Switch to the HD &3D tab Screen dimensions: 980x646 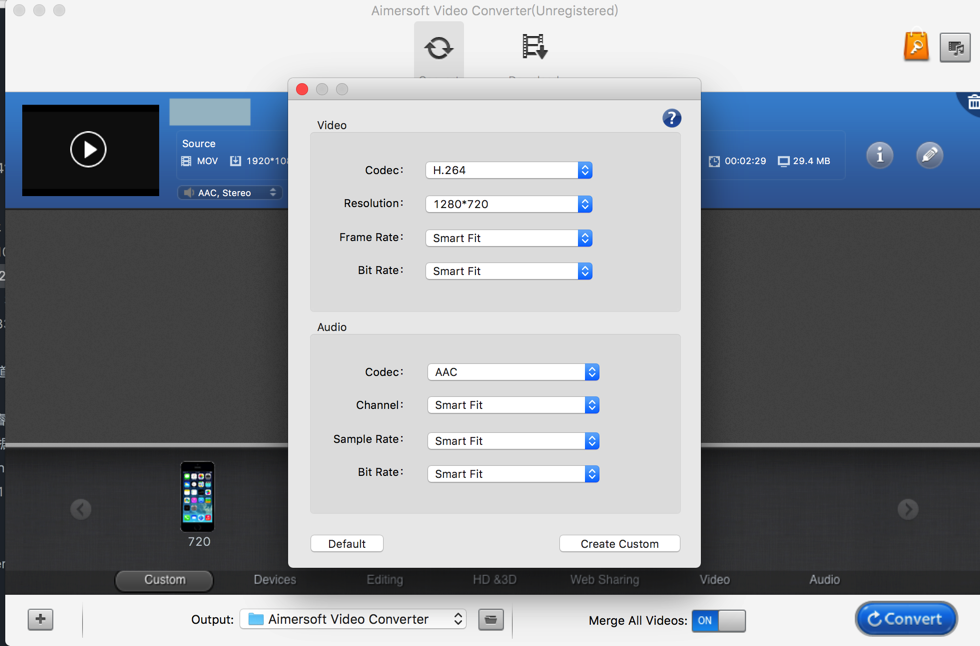(x=494, y=580)
